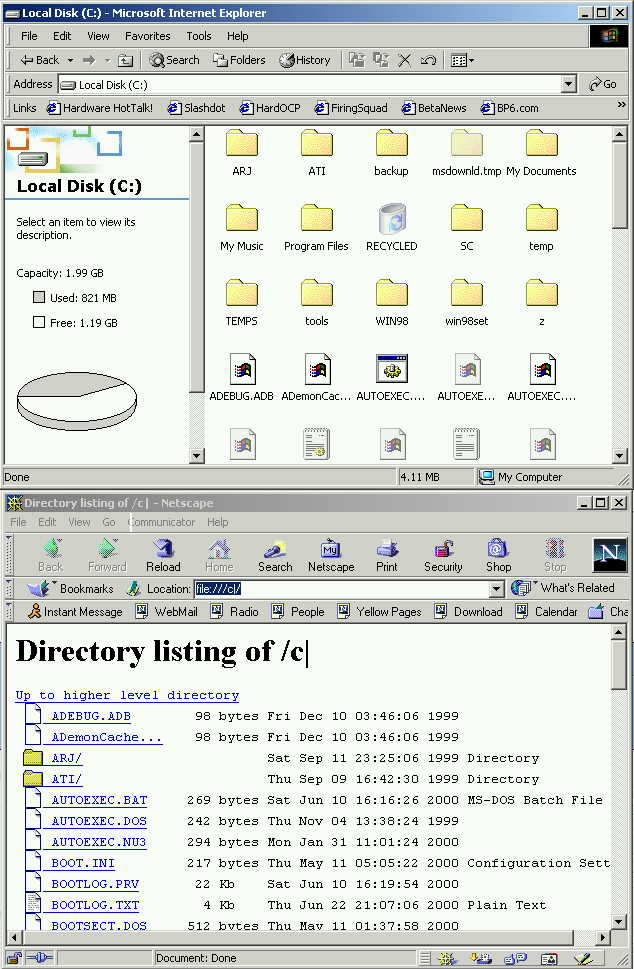
Task: Open the Back history dropdown arrow in Explorer
Action: tap(70, 60)
